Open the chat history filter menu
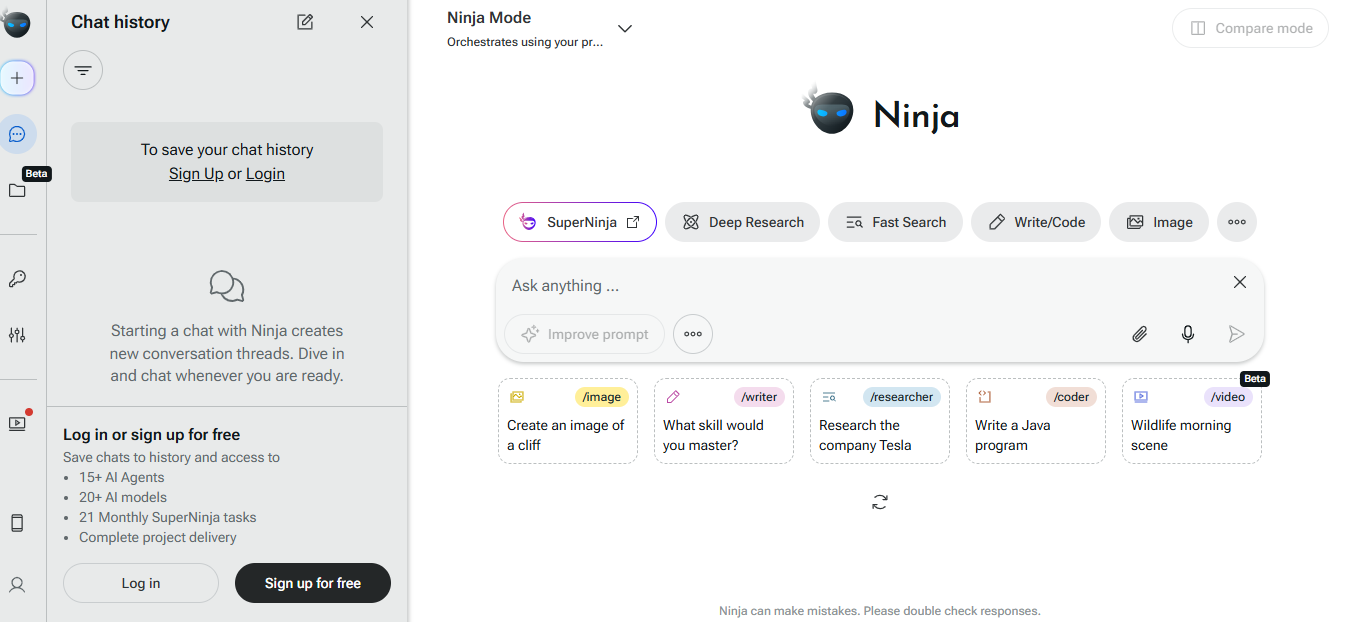 click(83, 70)
